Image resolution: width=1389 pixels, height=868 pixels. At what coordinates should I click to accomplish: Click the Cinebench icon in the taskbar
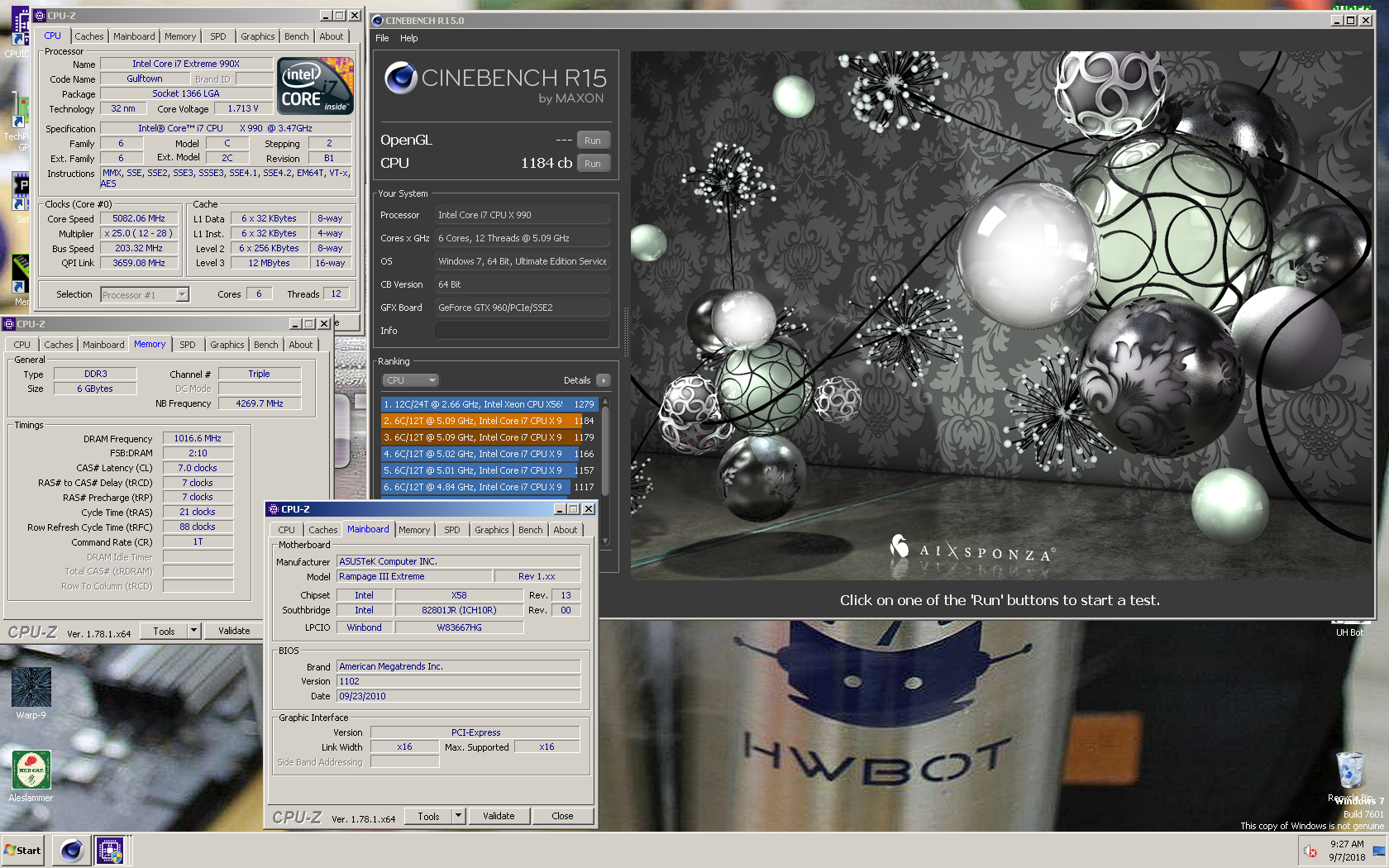point(72,850)
